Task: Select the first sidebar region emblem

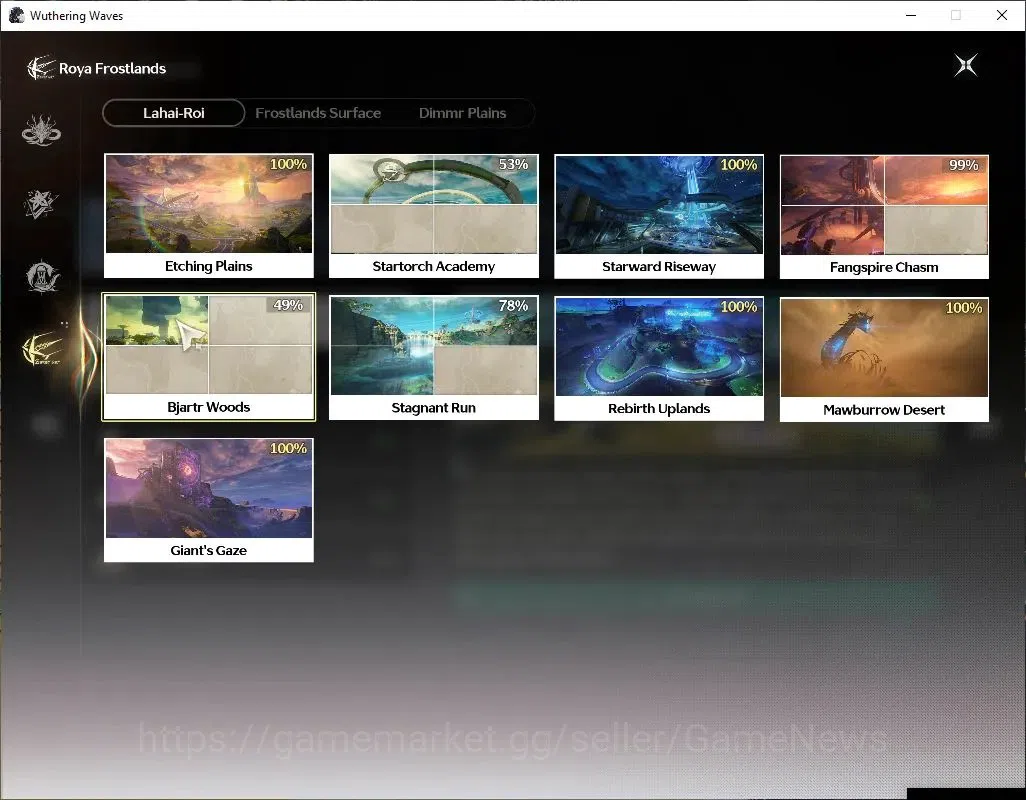Action: click(41, 130)
